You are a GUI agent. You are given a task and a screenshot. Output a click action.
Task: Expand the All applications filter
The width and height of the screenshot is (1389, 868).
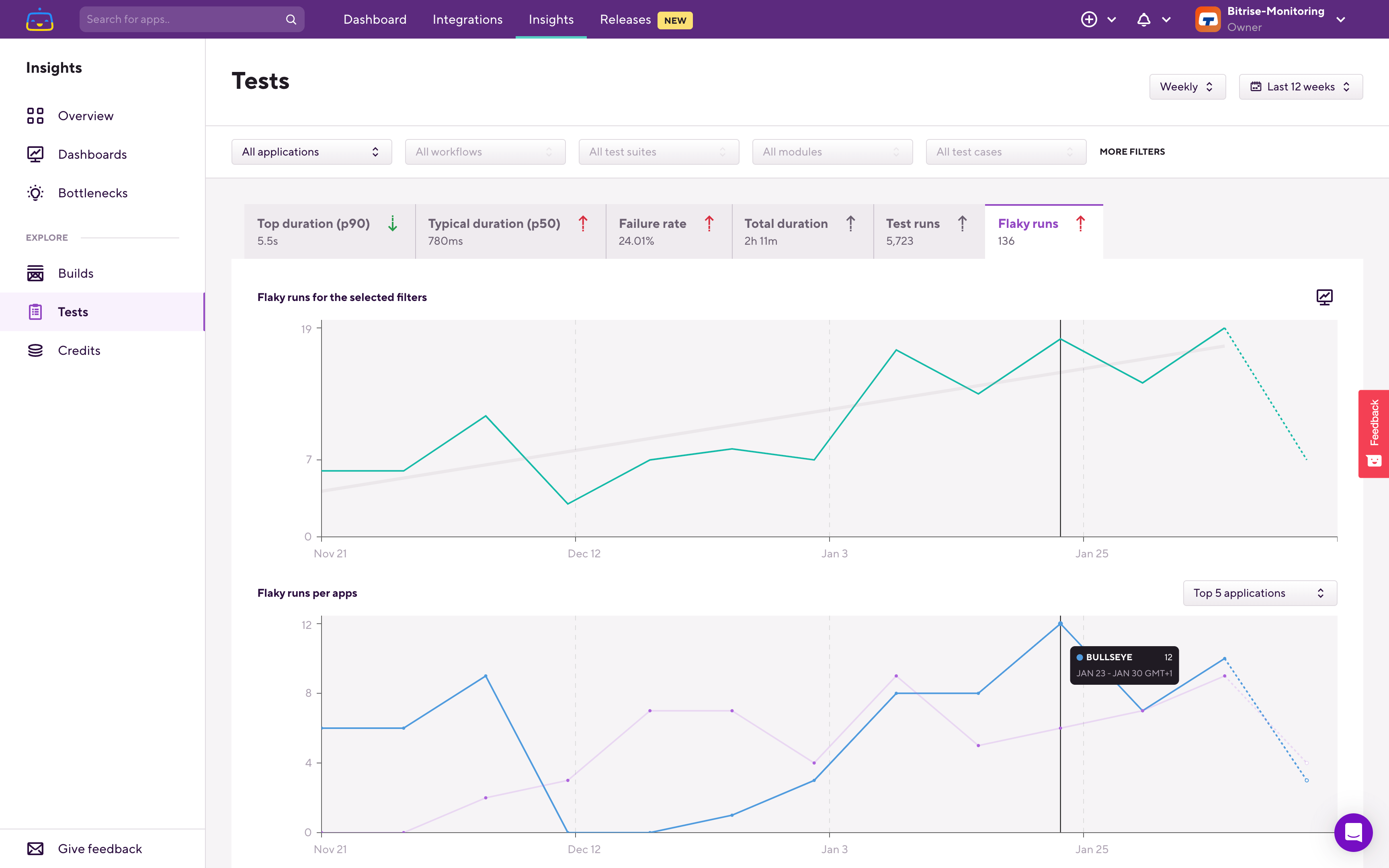(311, 151)
